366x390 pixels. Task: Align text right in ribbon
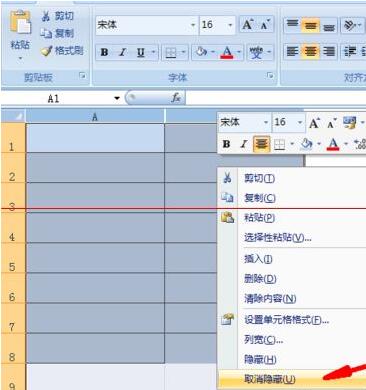[329, 52]
